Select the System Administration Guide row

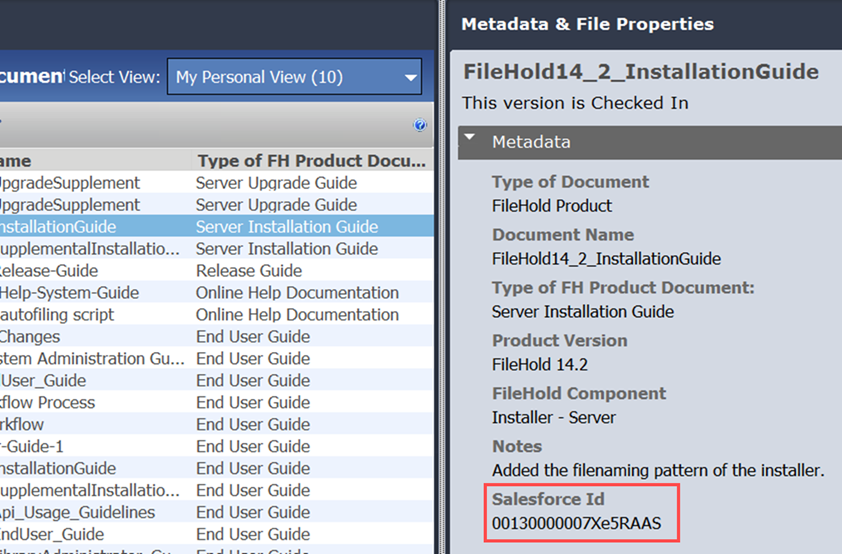pyautogui.click(x=216, y=359)
